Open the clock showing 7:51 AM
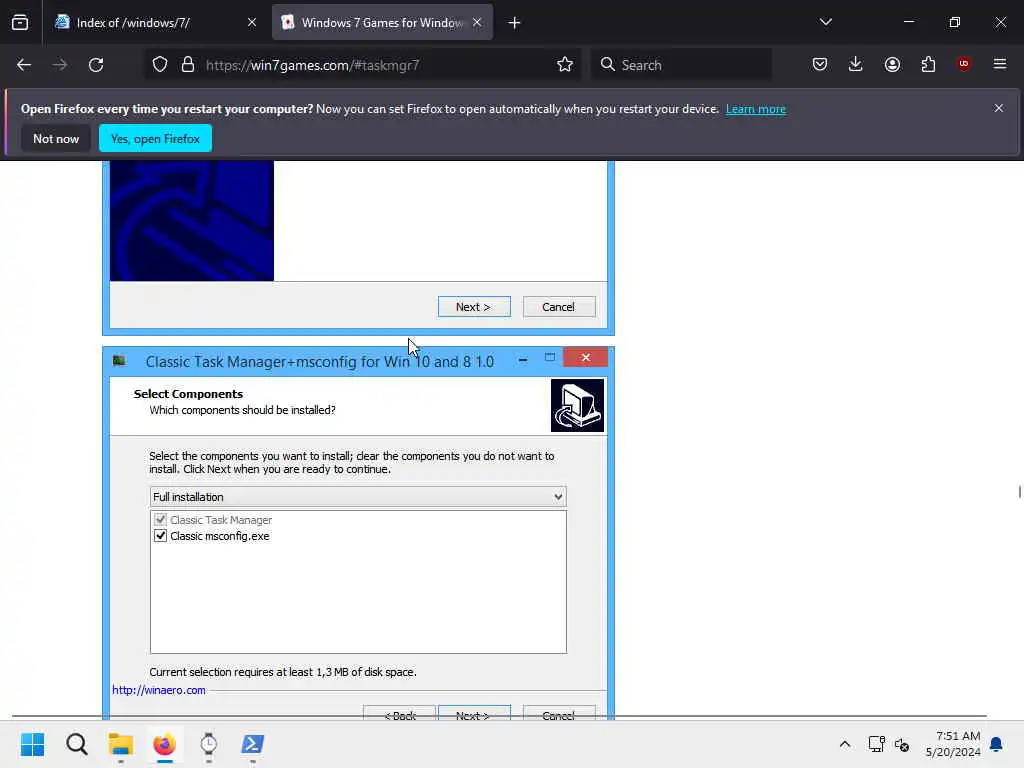Viewport: 1024px width, 768px height. tap(953, 744)
